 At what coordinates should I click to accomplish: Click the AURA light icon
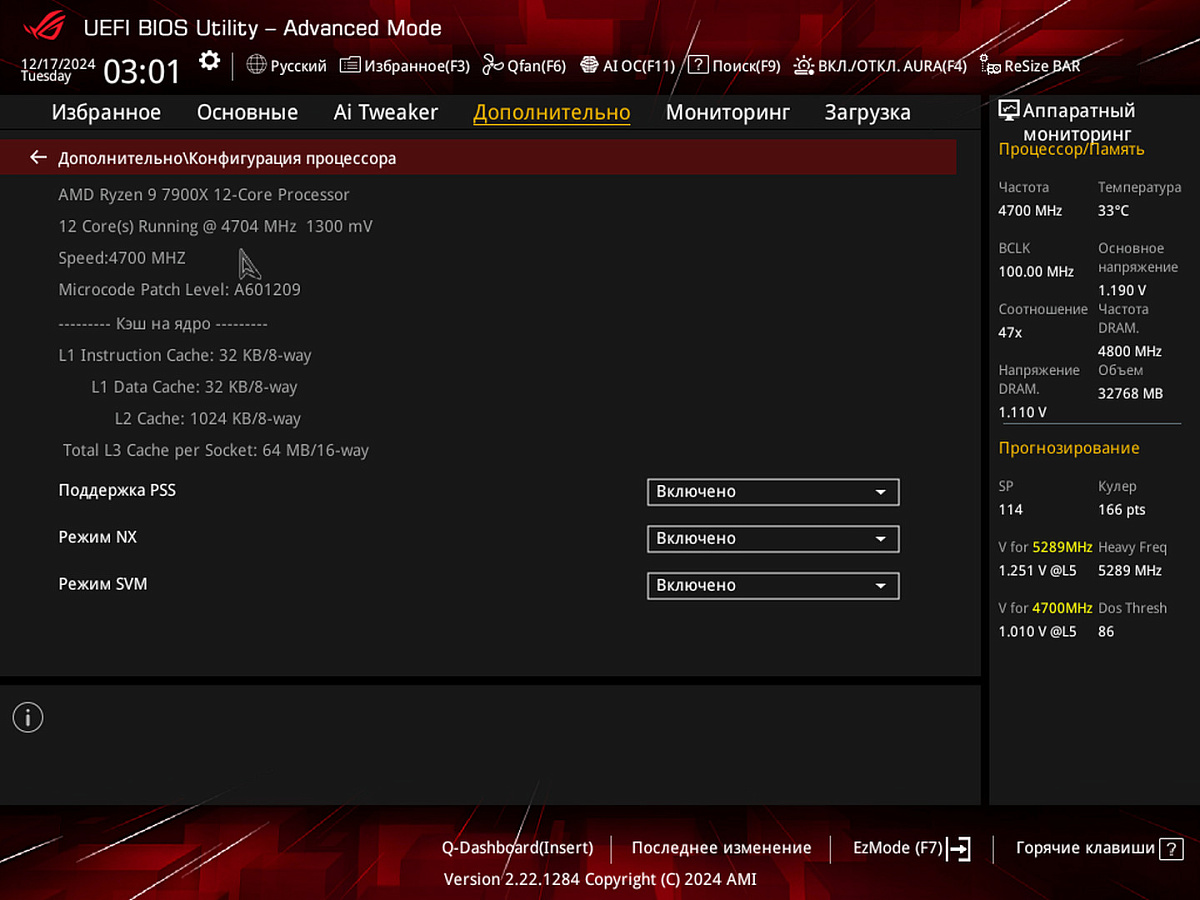point(803,65)
